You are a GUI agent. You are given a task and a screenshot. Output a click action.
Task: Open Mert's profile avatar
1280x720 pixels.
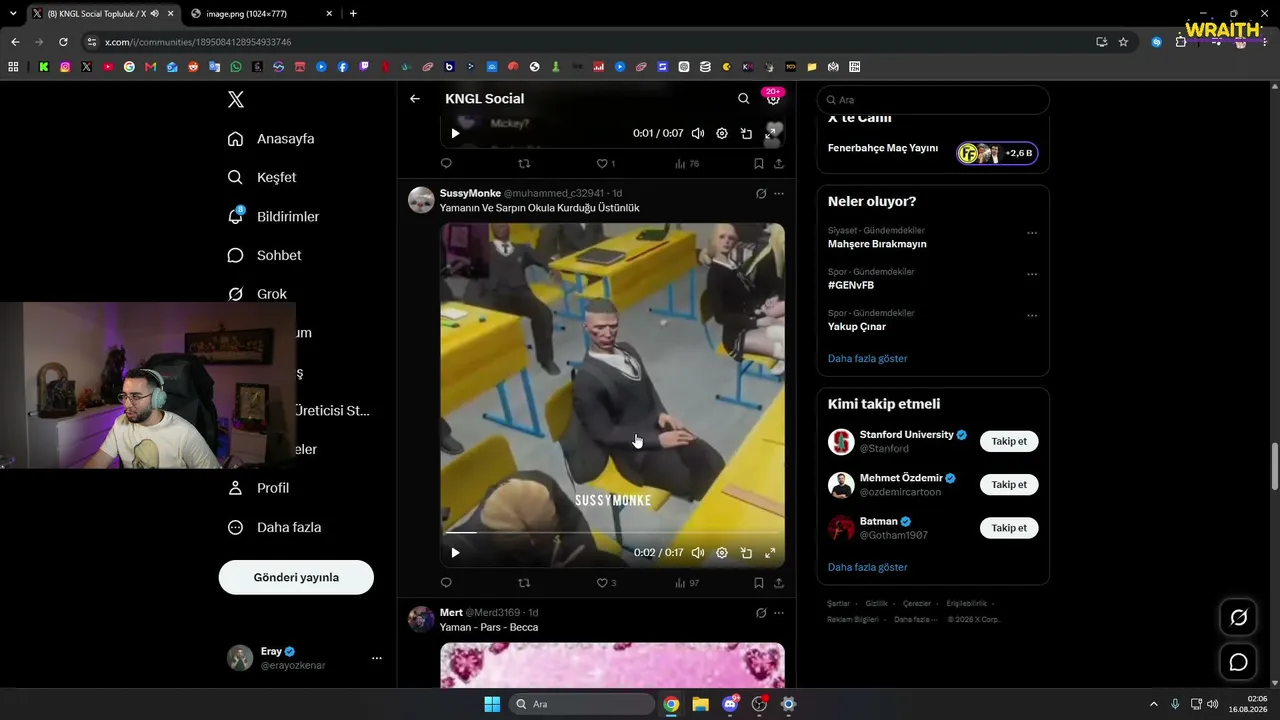tap(421, 619)
